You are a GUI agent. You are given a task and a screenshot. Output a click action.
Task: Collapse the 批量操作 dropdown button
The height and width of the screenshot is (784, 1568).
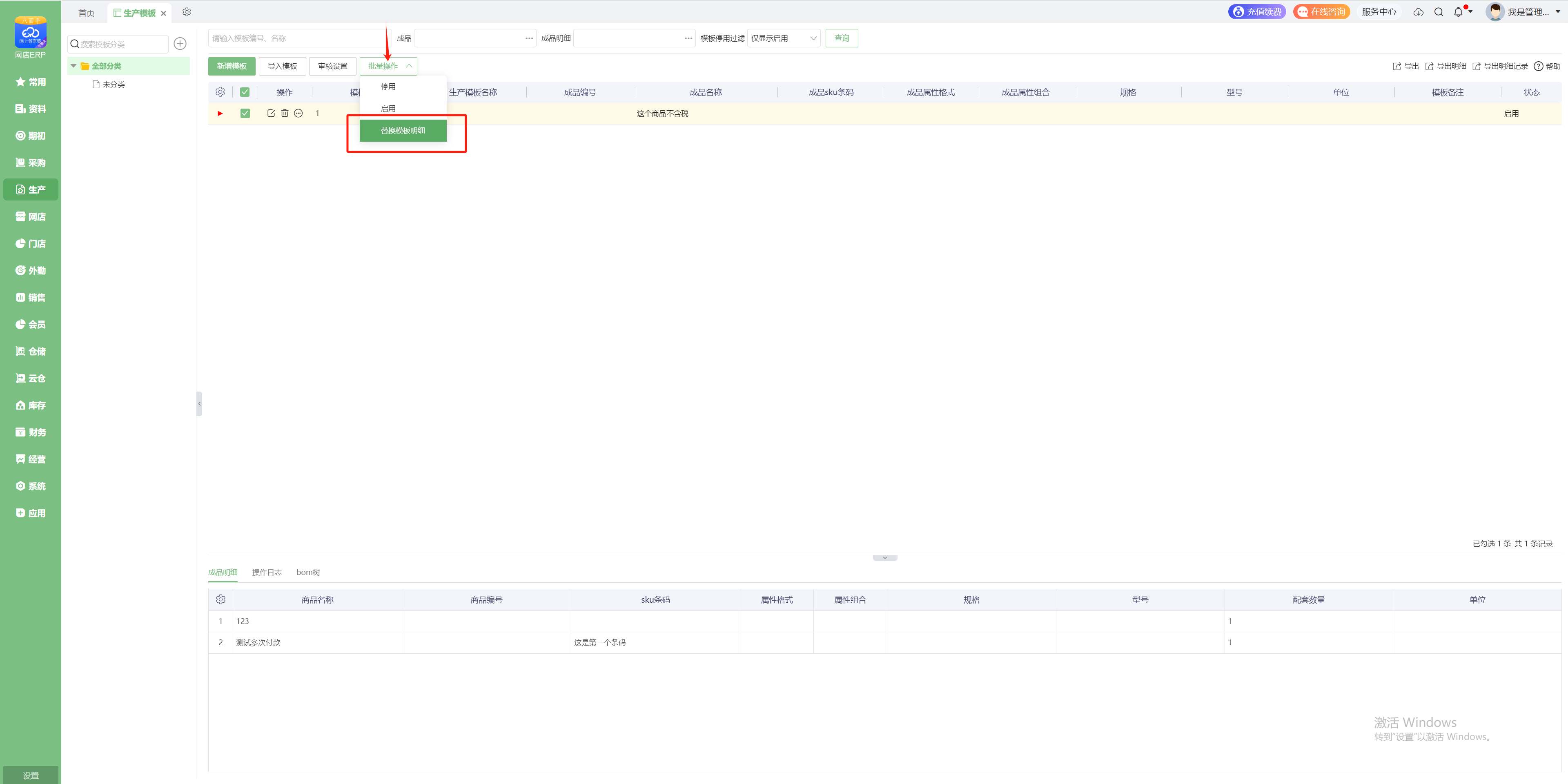click(388, 66)
